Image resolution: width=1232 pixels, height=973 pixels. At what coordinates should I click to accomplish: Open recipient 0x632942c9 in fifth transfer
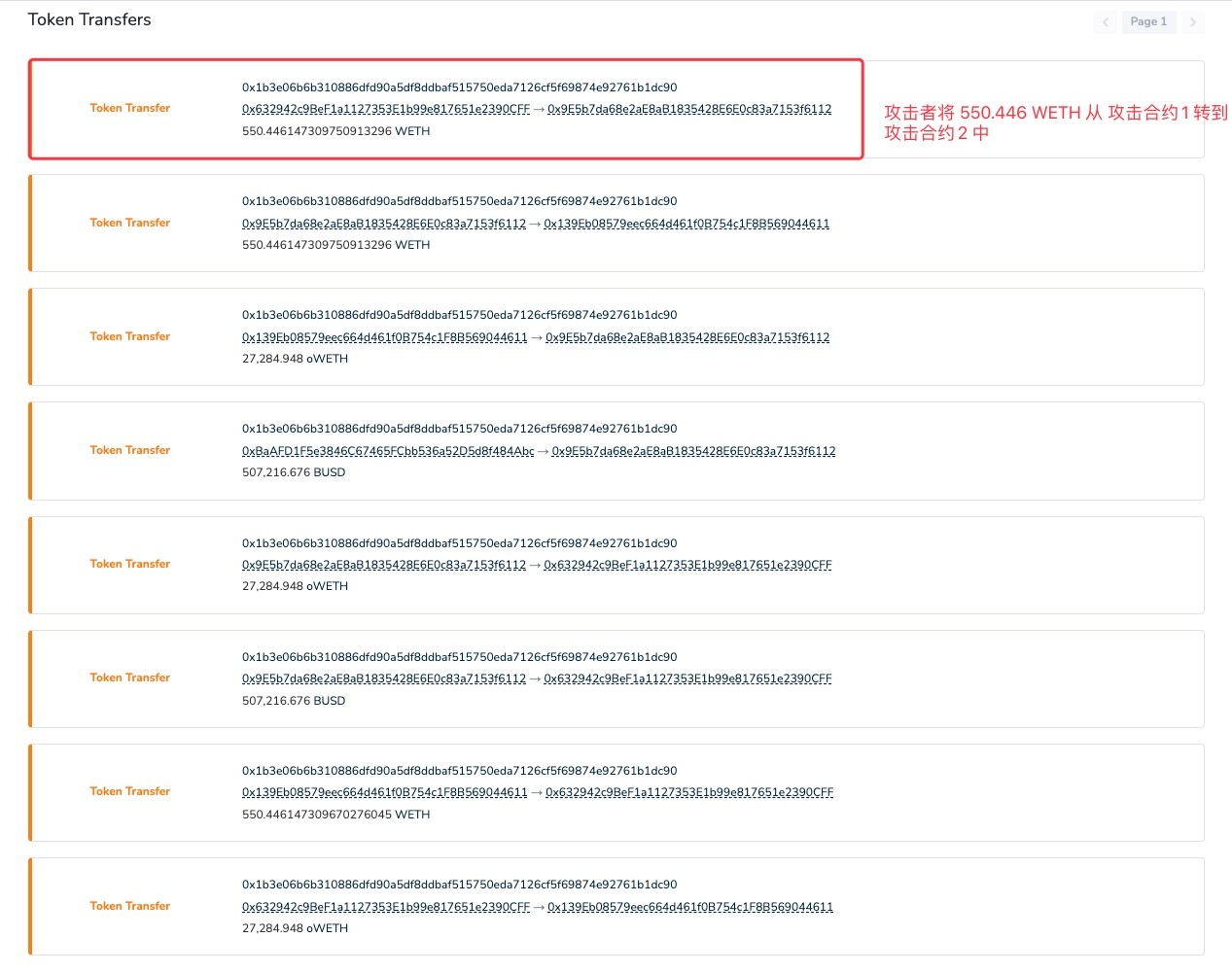(x=687, y=565)
